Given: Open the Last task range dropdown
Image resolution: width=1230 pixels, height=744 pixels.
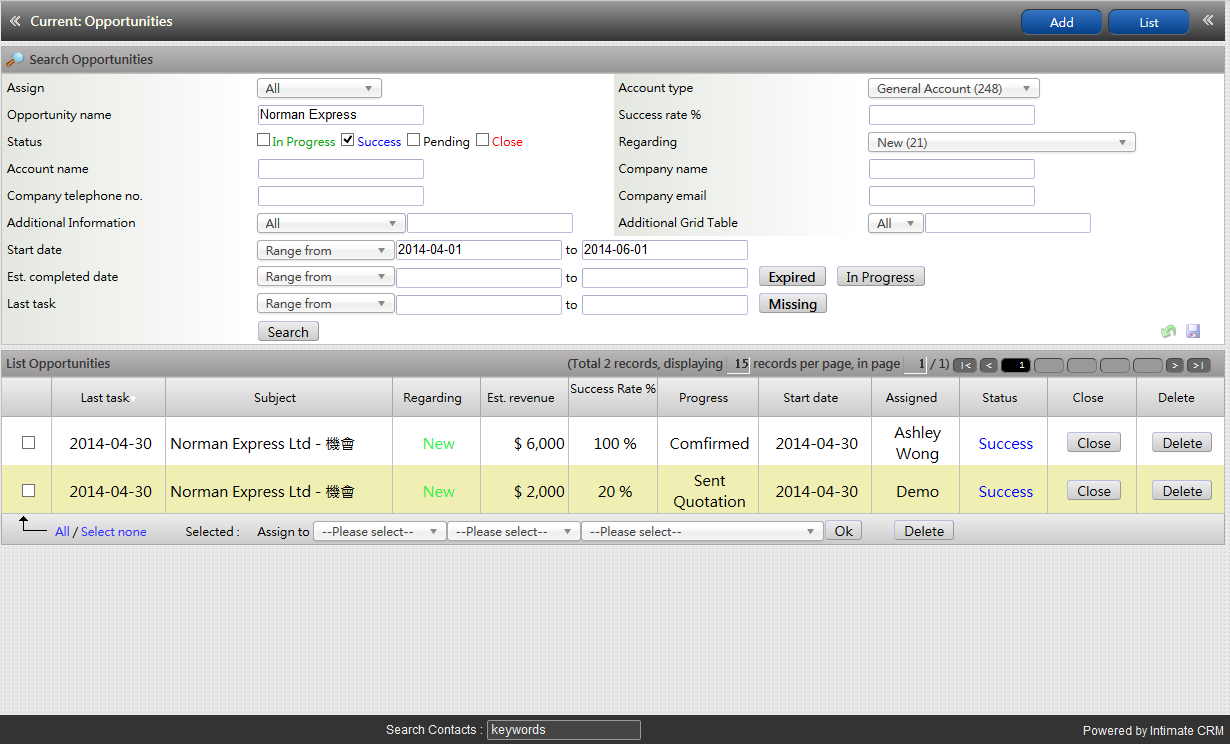Looking at the screenshot, I should 326,304.
